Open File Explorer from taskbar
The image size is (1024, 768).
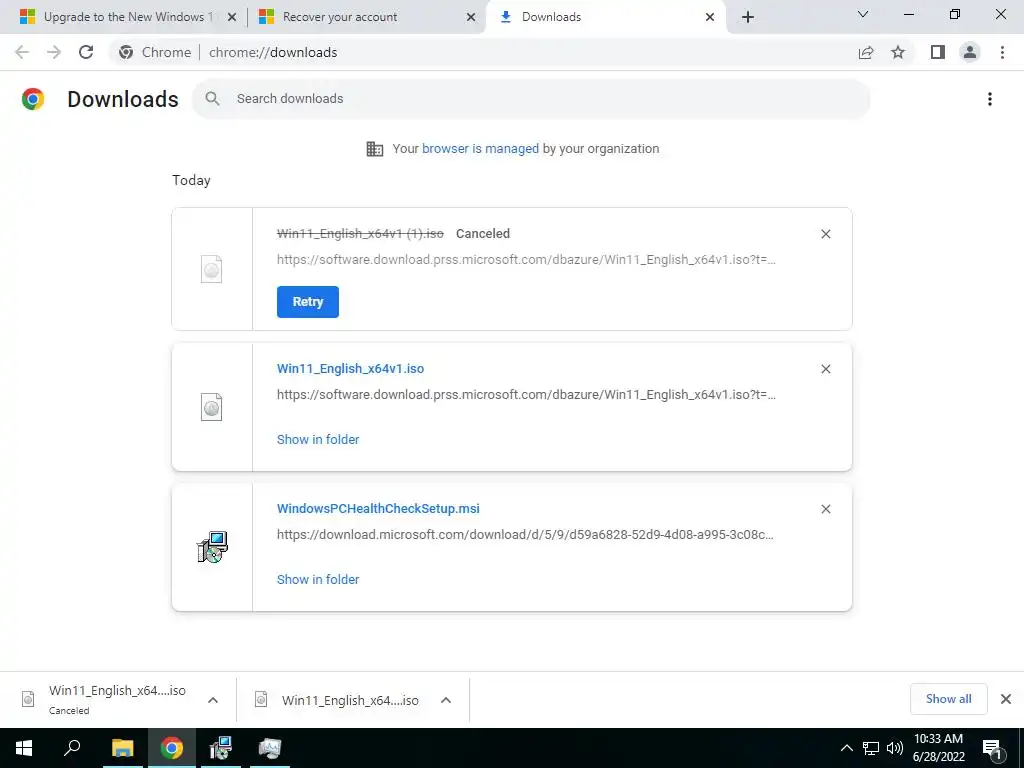pyautogui.click(x=122, y=748)
